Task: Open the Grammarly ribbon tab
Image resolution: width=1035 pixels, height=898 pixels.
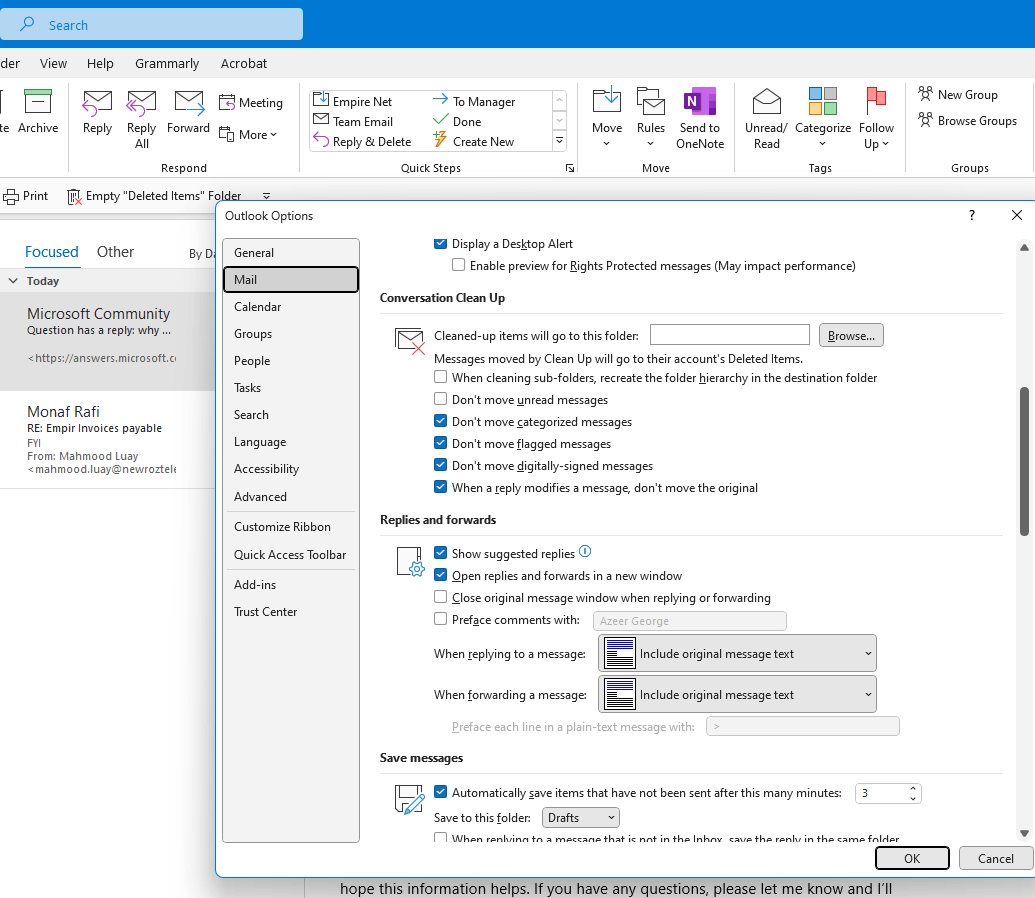Action: click(166, 63)
